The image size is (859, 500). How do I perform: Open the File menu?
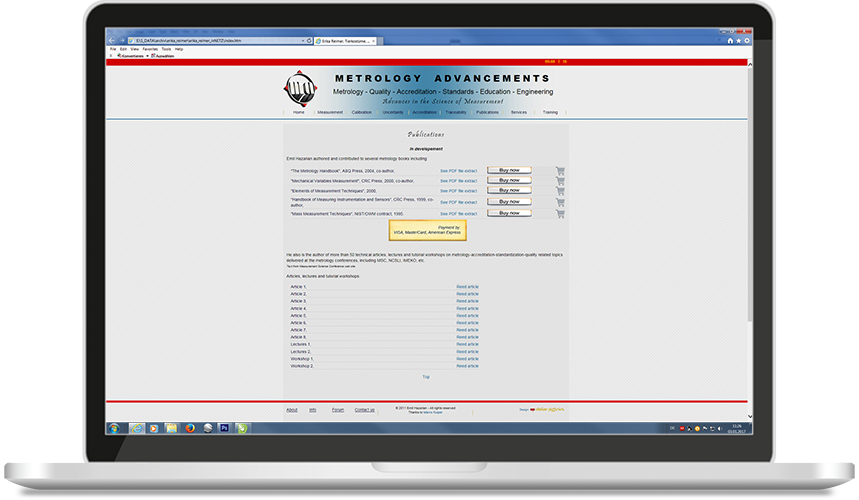pos(113,49)
